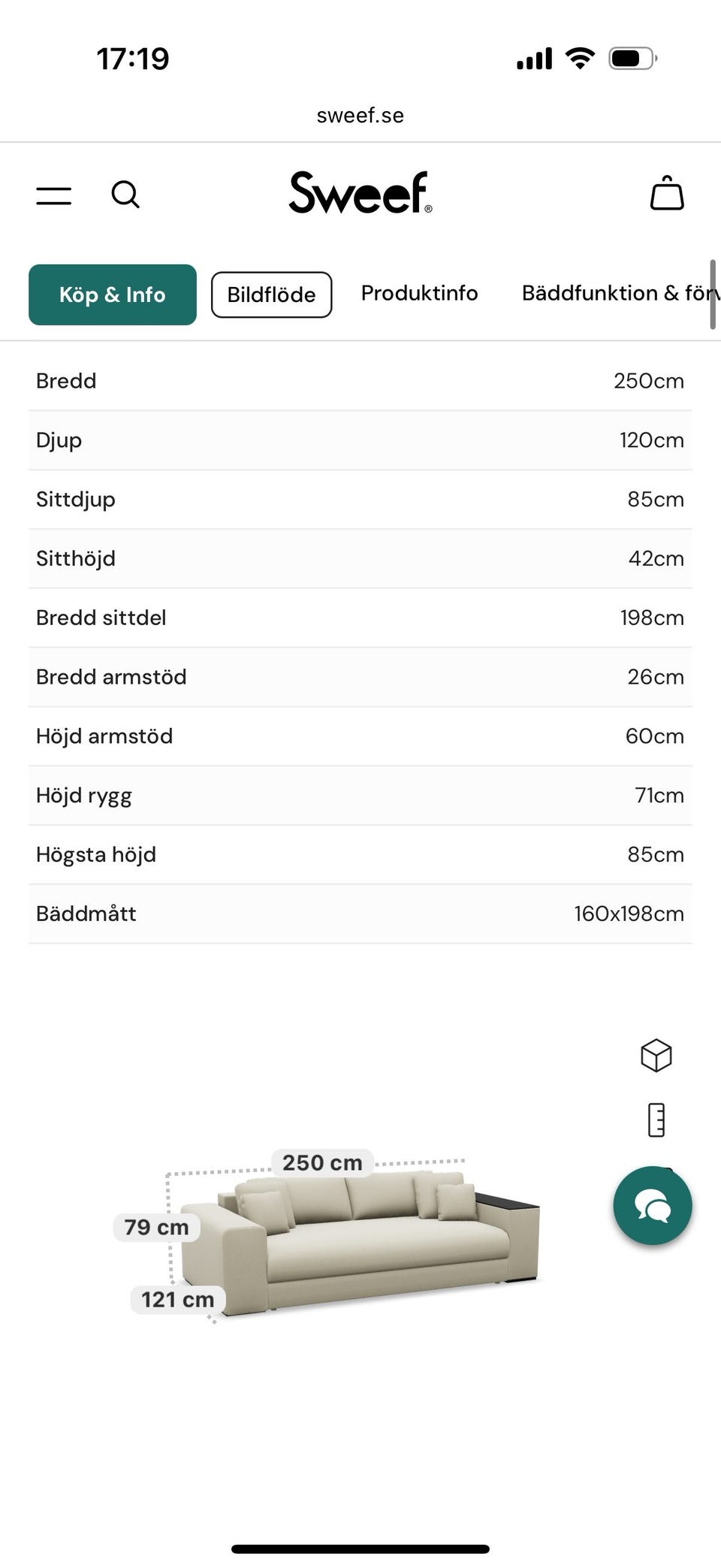Image resolution: width=721 pixels, height=1568 pixels.
Task: Tap the 121 cm depth label
Action: (x=177, y=1299)
